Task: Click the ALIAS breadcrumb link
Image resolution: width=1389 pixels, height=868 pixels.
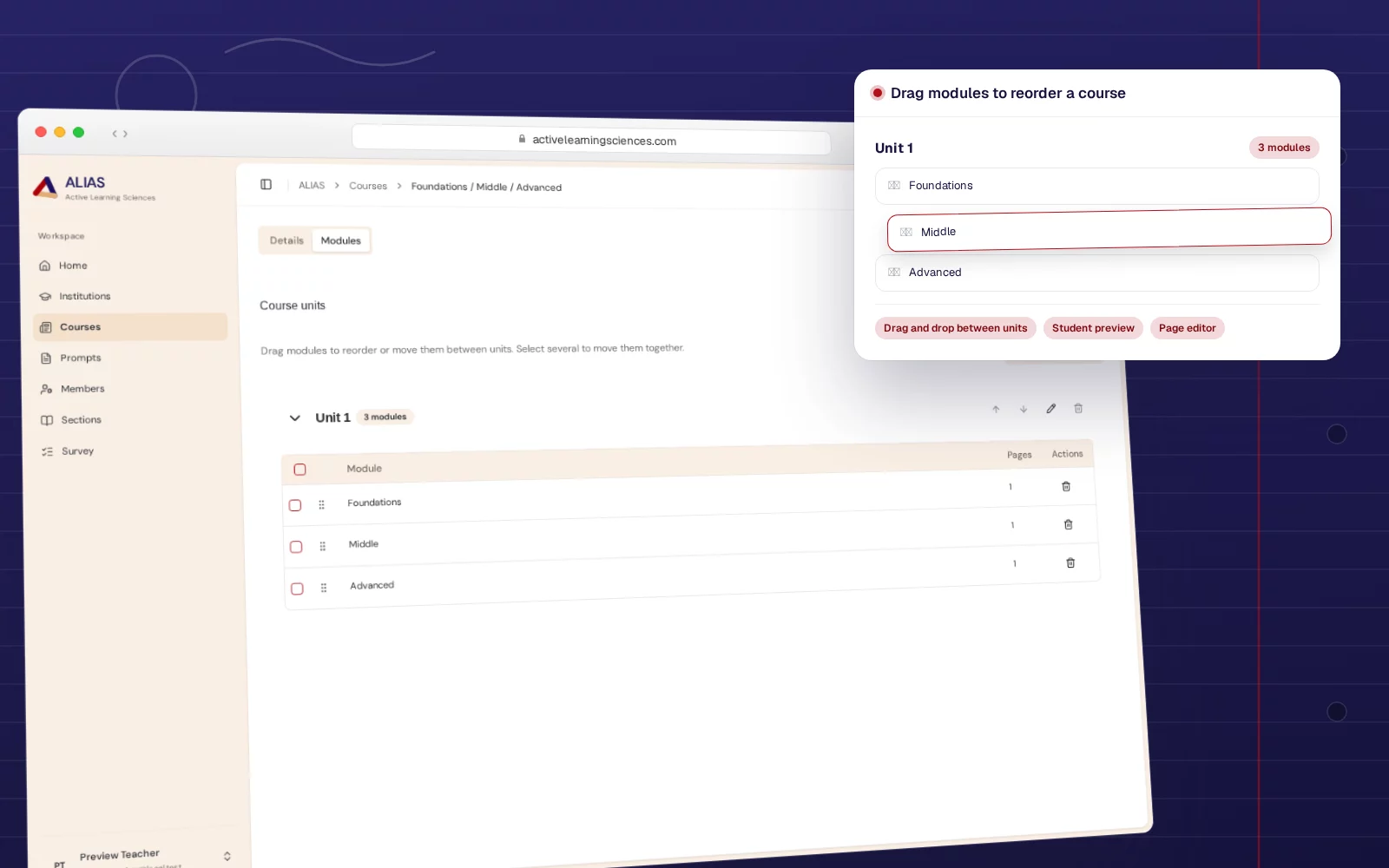Action: tap(312, 185)
